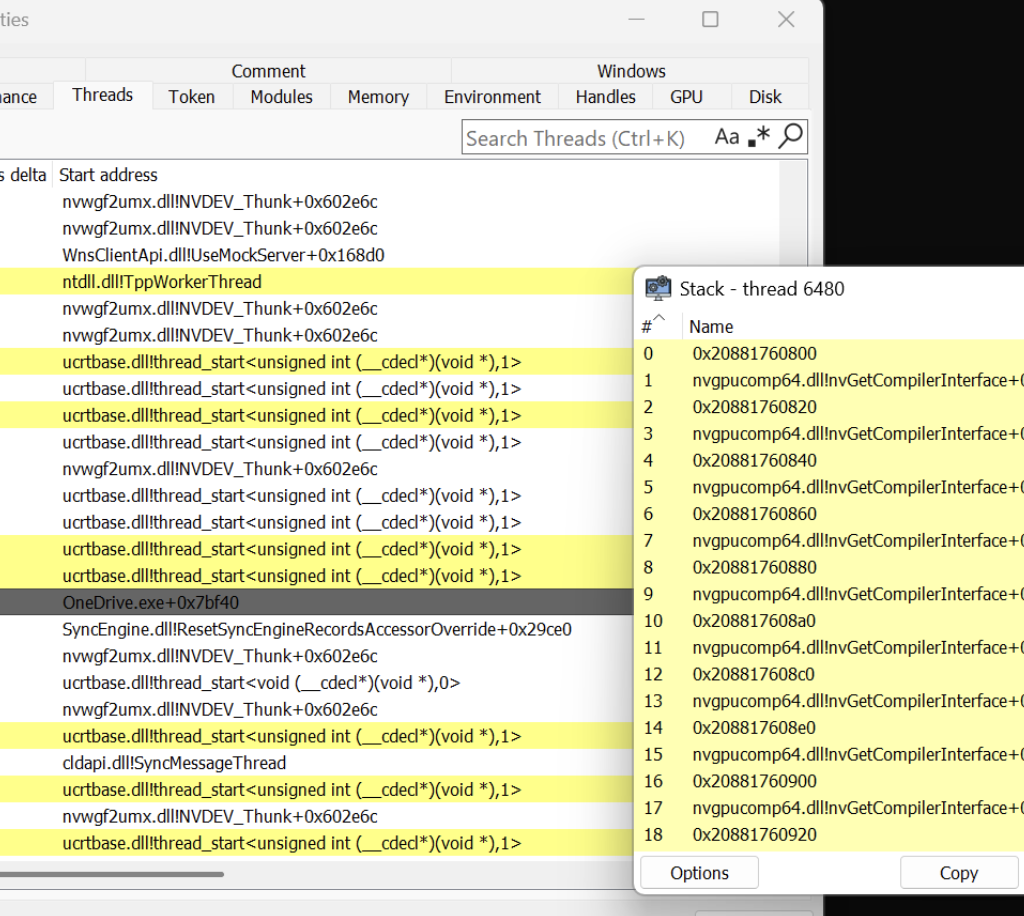Select the Environment tab
The height and width of the screenshot is (916, 1024).
pos(492,97)
